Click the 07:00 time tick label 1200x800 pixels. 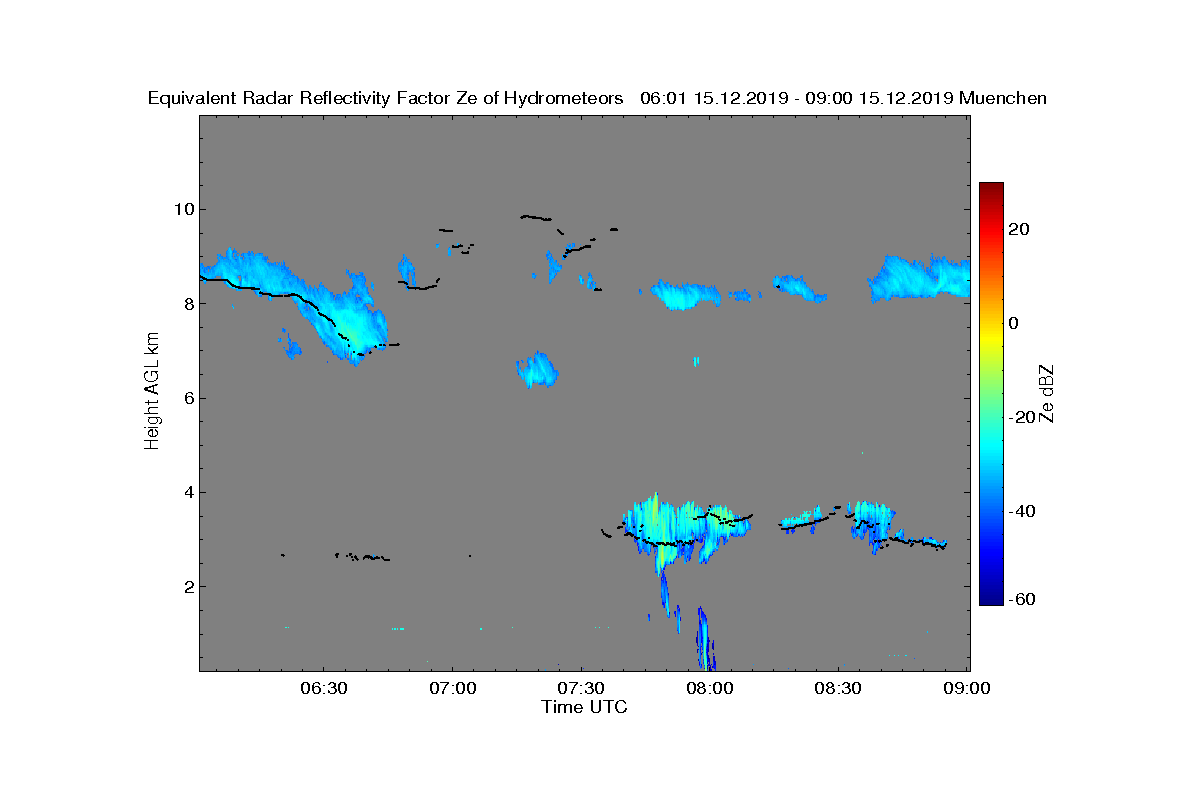[x=452, y=689]
